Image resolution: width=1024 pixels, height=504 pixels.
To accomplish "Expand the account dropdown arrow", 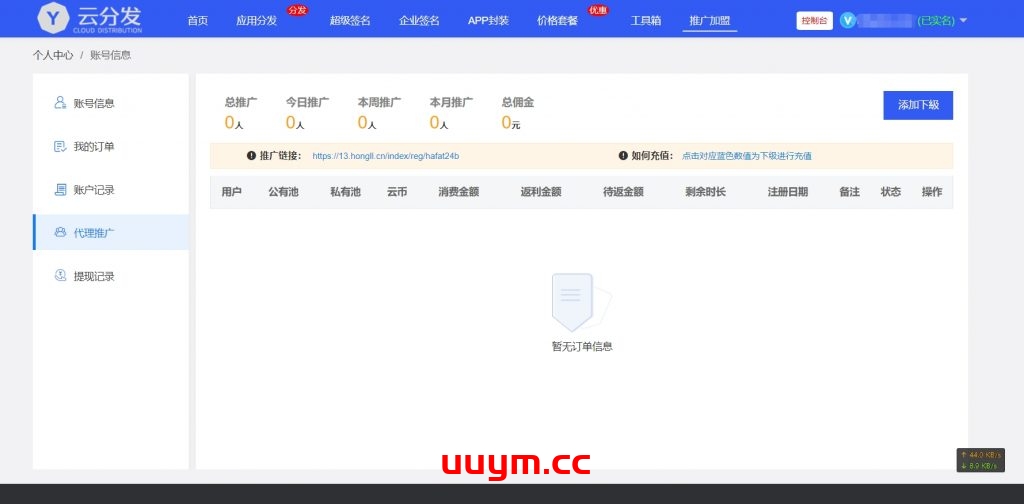I will pos(963,20).
